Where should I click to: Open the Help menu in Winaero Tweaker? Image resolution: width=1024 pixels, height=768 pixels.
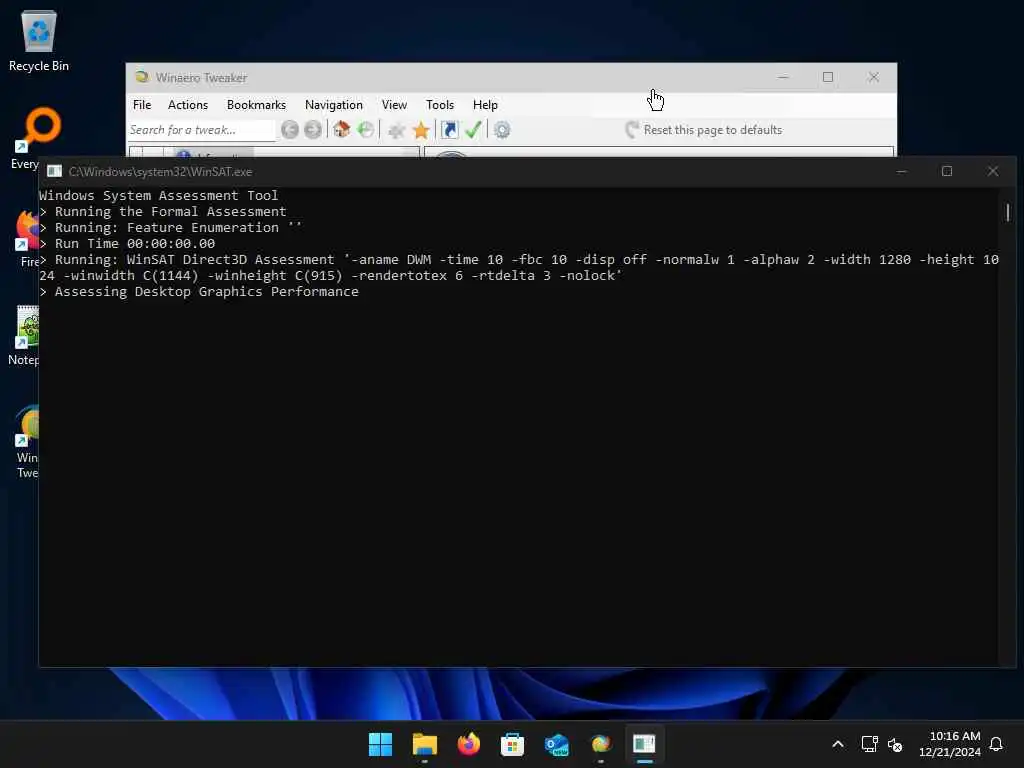pos(485,104)
